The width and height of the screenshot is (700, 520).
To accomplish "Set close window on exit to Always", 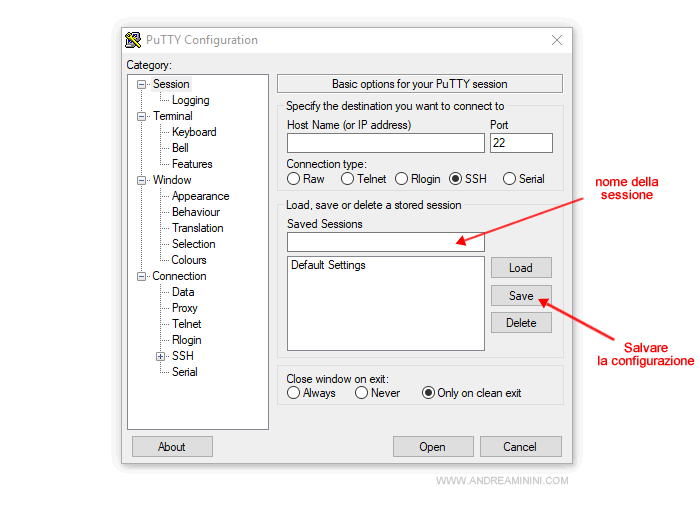I will 294,393.
